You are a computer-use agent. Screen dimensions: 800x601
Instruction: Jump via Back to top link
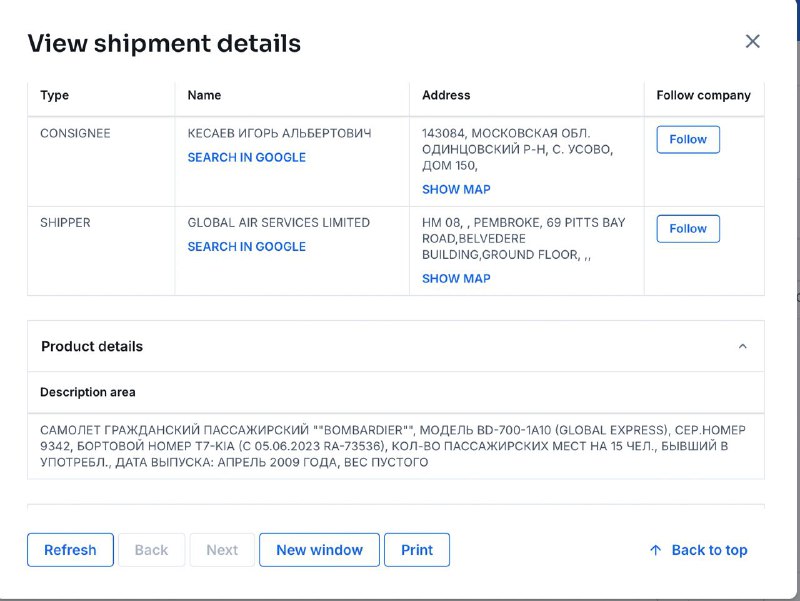[x=709, y=550]
